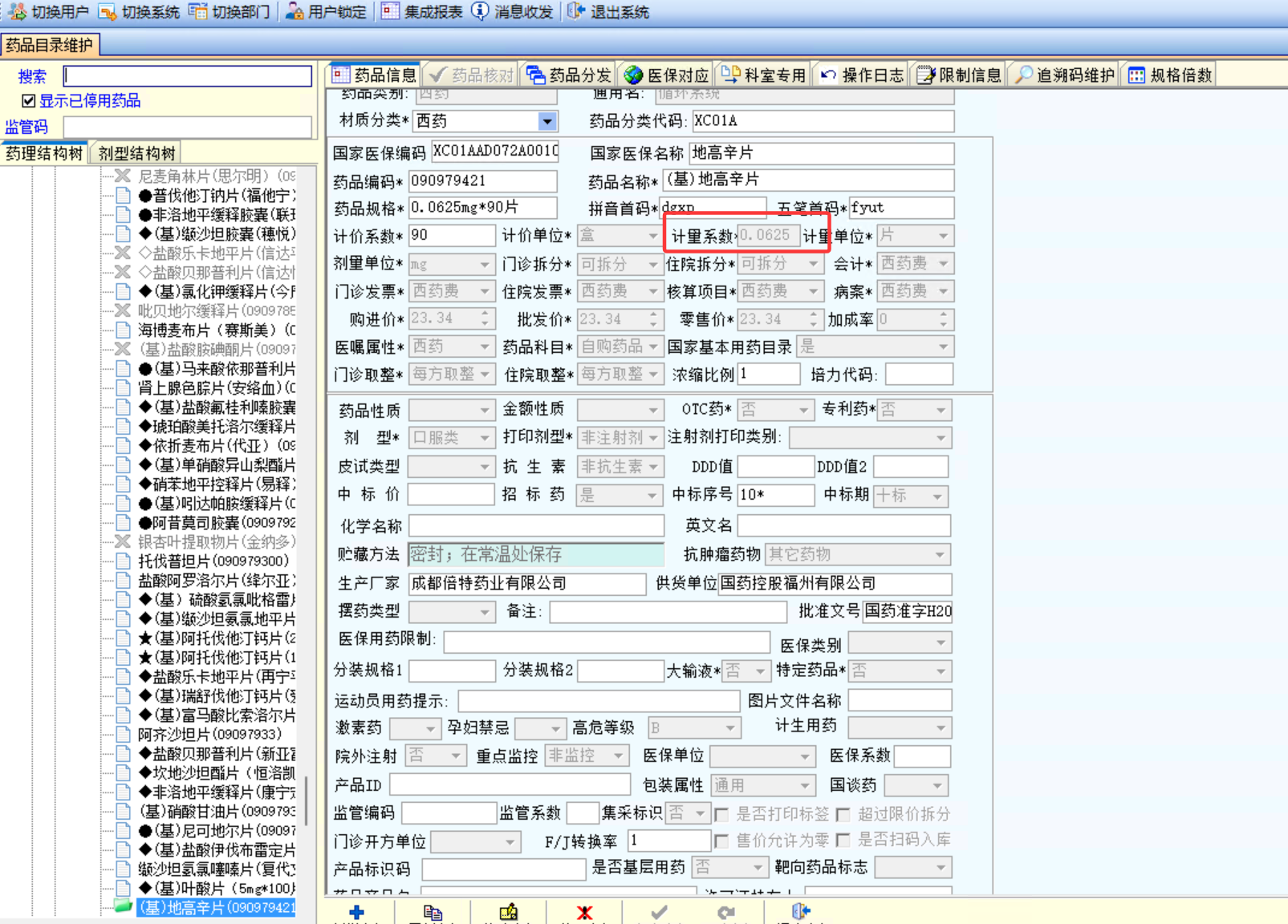This screenshot has height=924, width=1288.
Task: Open the 药品分发 tab
Action: point(569,75)
